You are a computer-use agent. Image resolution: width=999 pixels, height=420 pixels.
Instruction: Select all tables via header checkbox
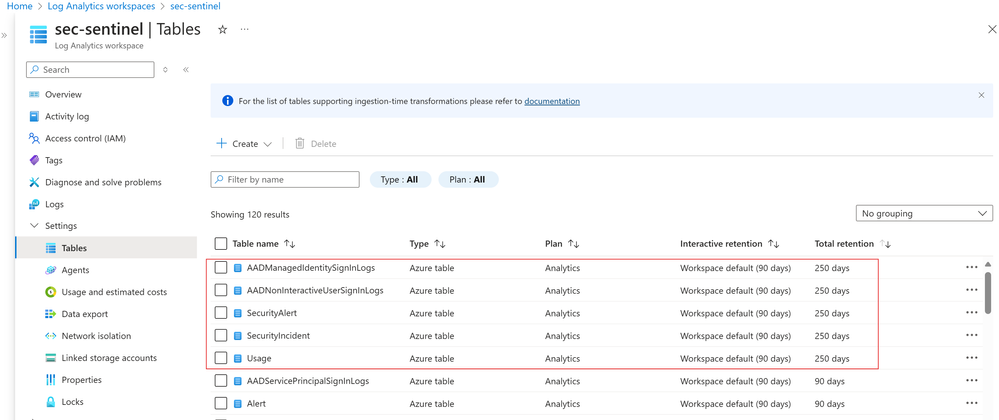221,243
